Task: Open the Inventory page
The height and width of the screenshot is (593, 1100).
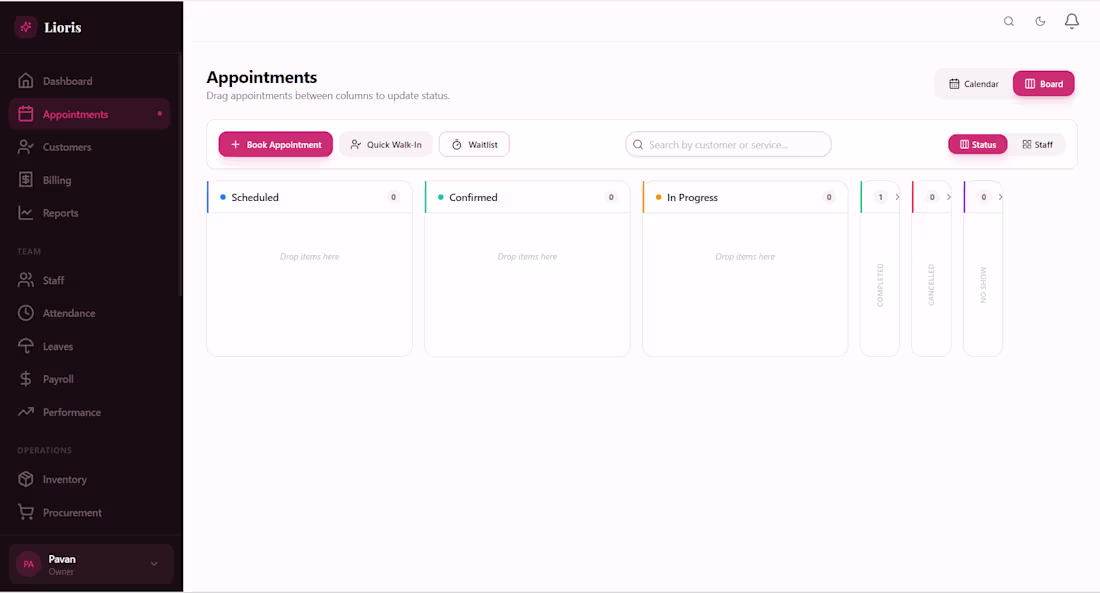Action: pos(90,479)
